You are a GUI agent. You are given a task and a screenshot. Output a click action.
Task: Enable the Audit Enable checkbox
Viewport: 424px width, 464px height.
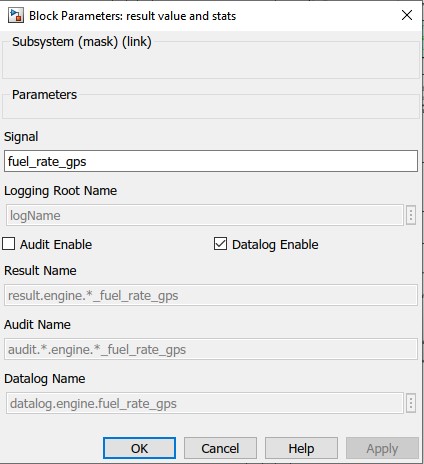click(9, 244)
